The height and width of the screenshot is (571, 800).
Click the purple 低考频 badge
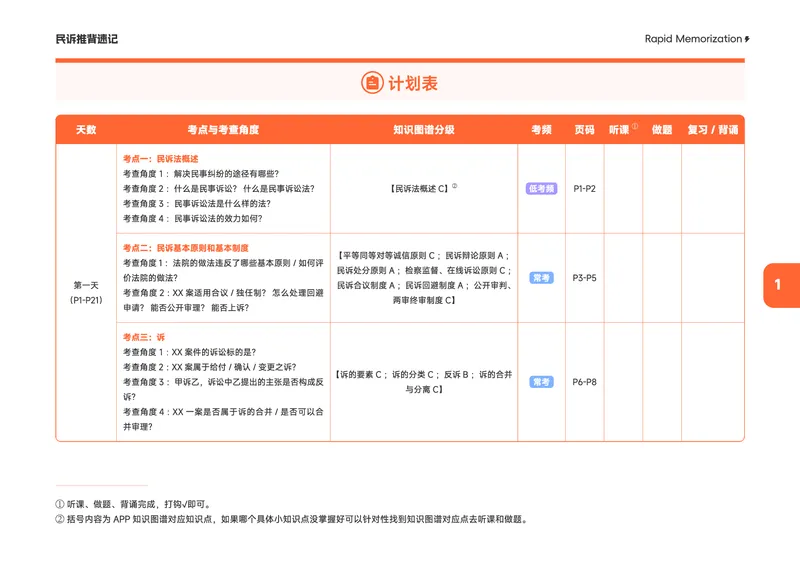(x=541, y=188)
